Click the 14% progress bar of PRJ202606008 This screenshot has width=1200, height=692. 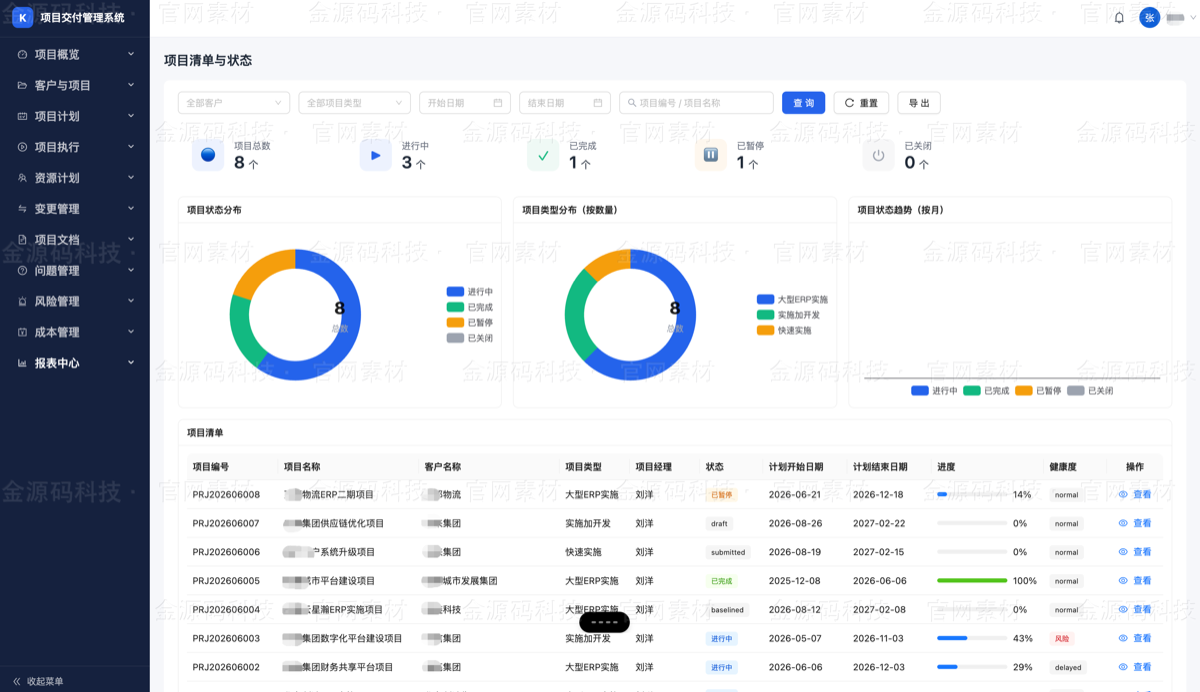[972, 495]
